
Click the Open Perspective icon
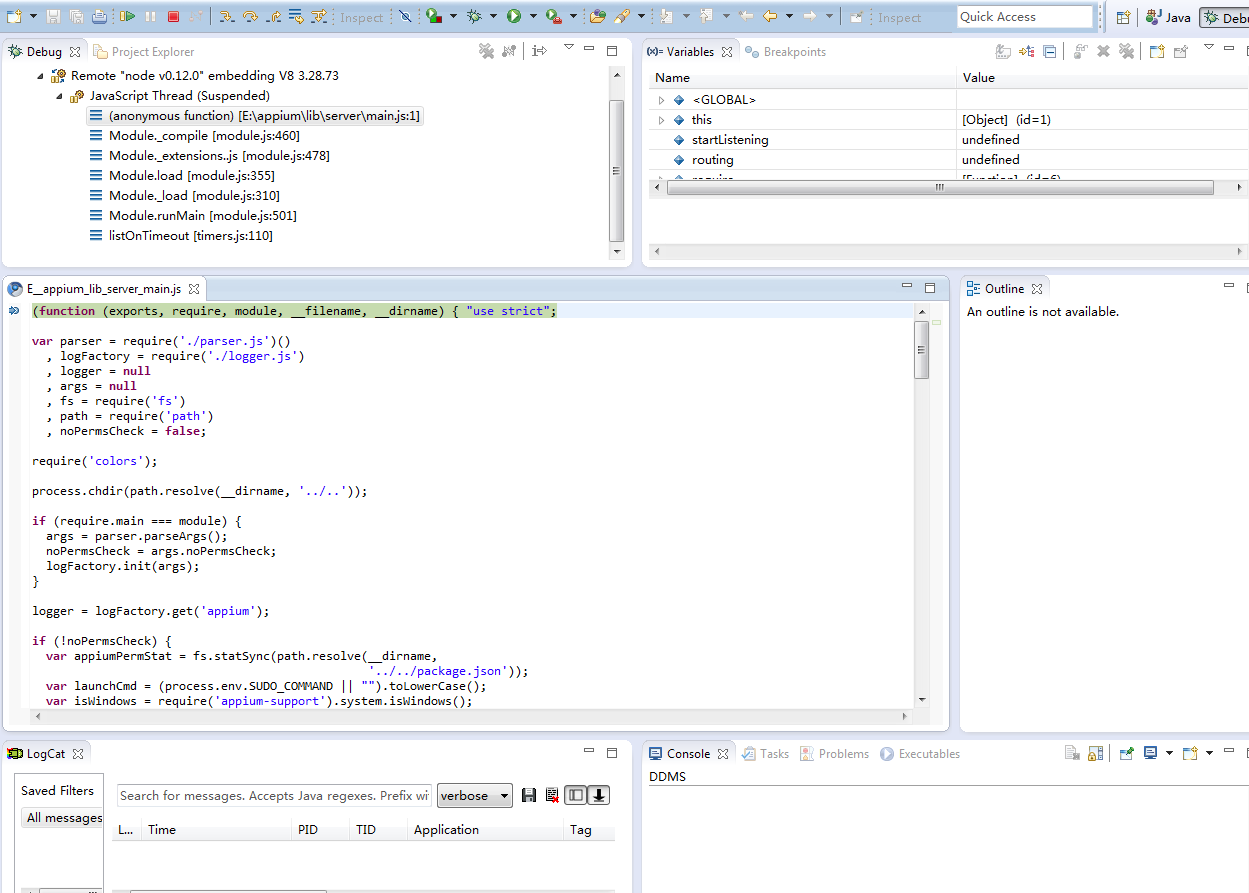click(x=1123, y=17)
